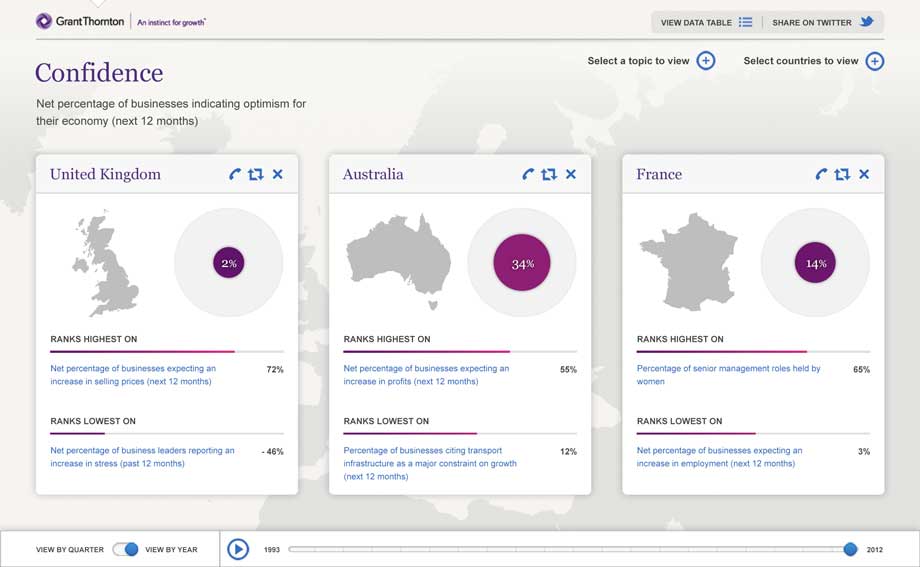Toggle between quarter and year view
The image size is (920, 567).
point(125,549)
